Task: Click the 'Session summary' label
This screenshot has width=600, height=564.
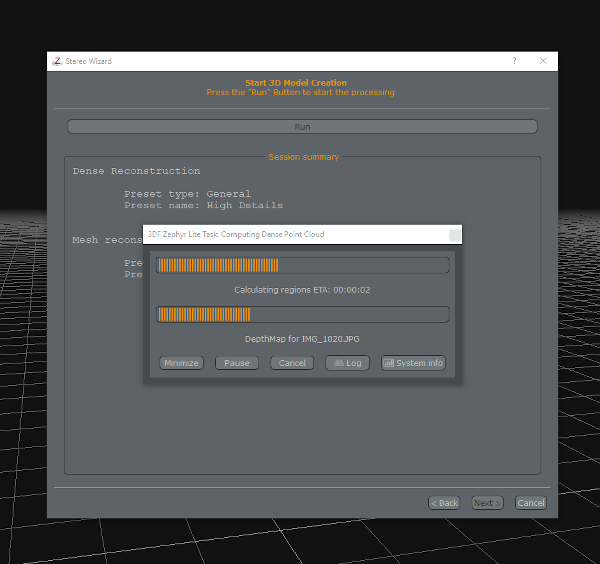Action: pos(303,157)
